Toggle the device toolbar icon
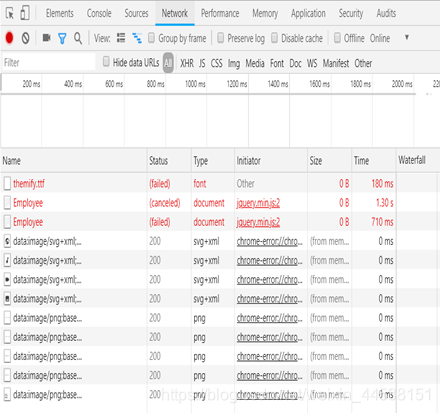This screenshot has width=440, height=413. (x=25, y=13)
